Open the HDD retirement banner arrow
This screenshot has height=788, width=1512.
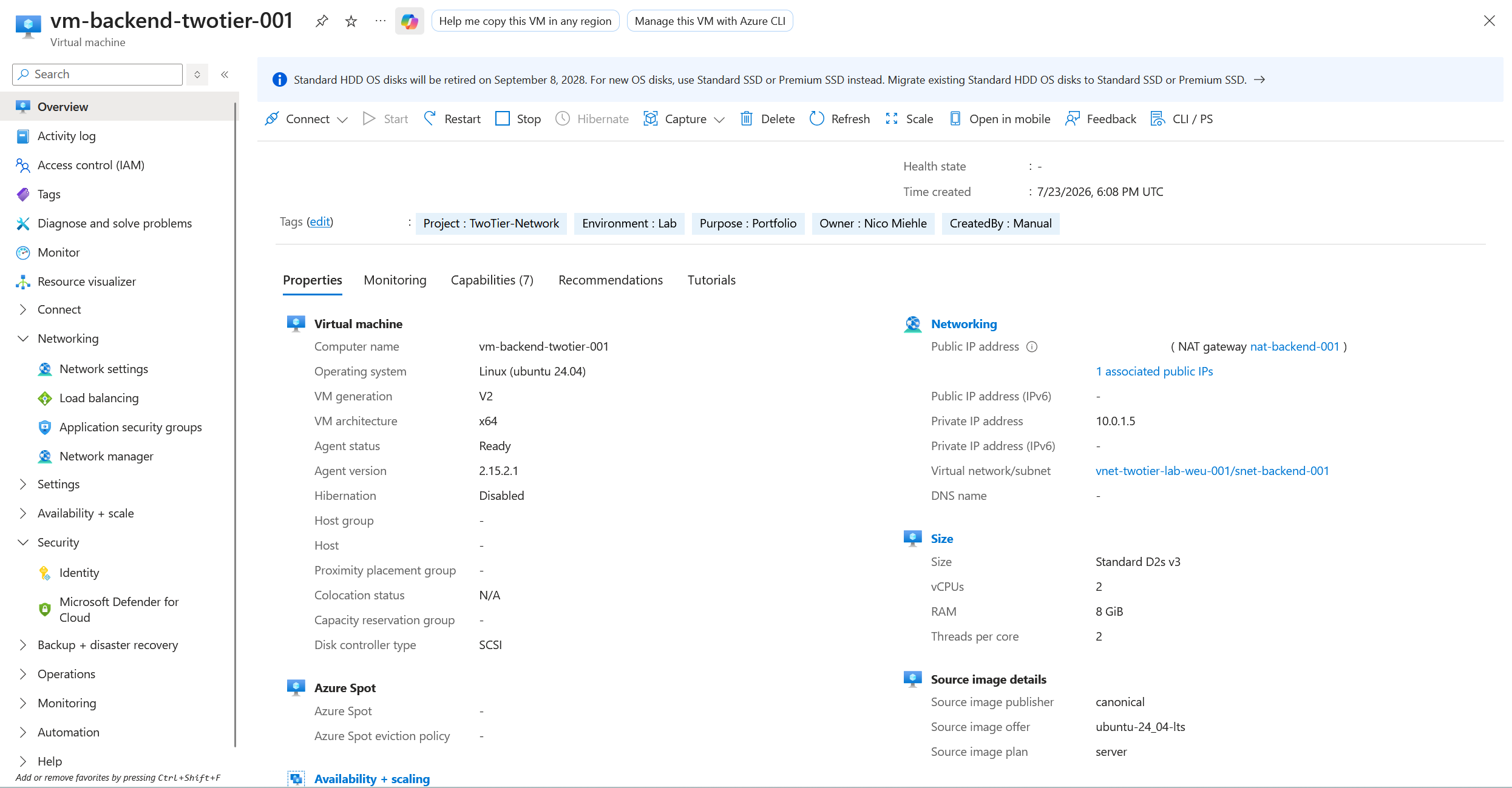pyautogui.click(x=1260, y=80)
